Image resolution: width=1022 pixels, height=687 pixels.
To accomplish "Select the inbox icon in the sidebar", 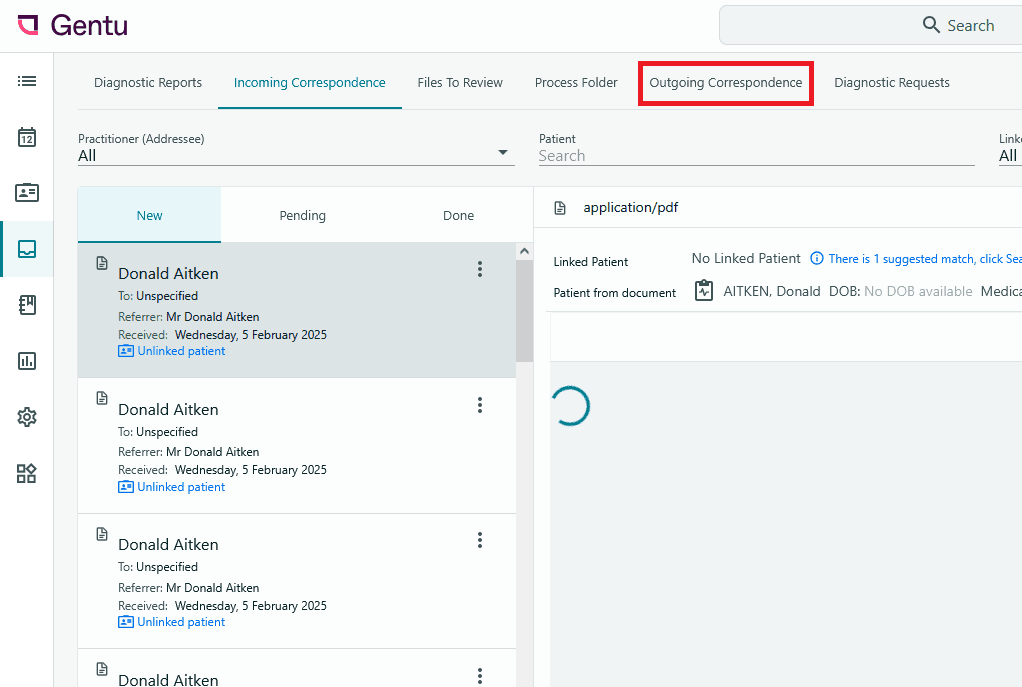I will pyautogui.click(x=27, y=249).
